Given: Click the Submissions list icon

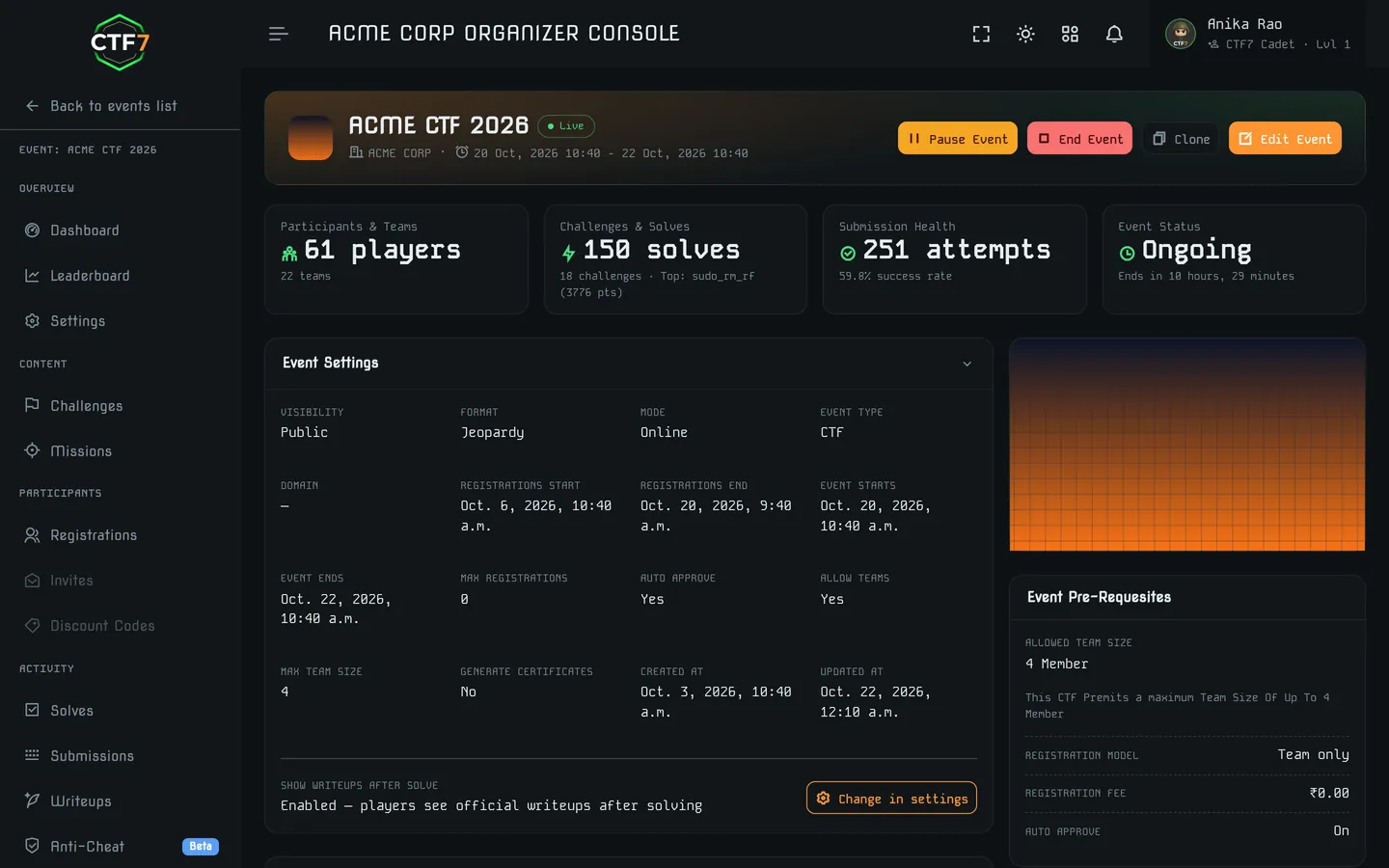Looking at the screenshot, I should pyautogui.click(x=32, y=755).
